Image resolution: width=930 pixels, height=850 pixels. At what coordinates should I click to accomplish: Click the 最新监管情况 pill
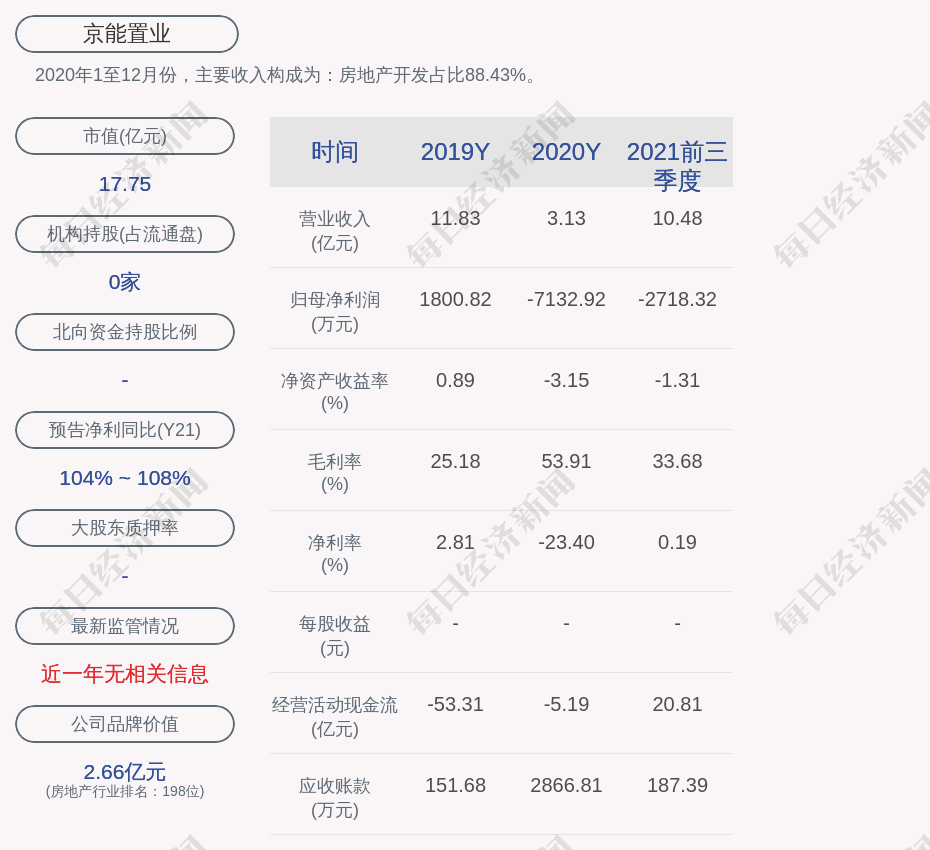pos(125,626)
